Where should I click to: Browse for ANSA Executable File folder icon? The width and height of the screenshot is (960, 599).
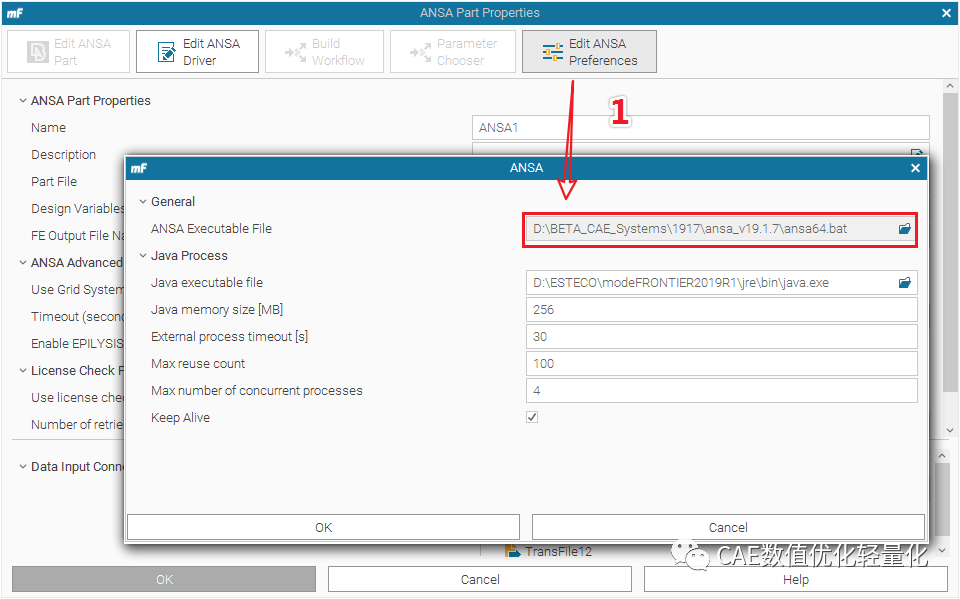coord(904,229)
